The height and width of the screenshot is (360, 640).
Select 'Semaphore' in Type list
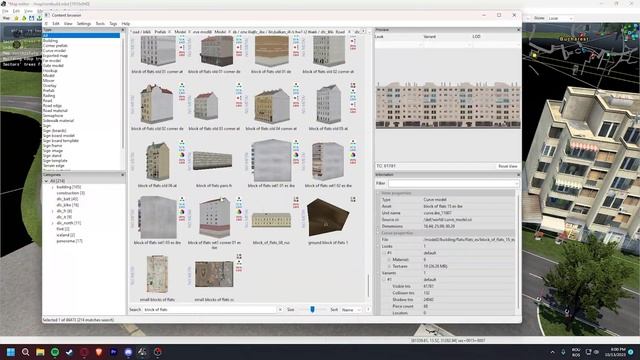(x=53, y=116)
